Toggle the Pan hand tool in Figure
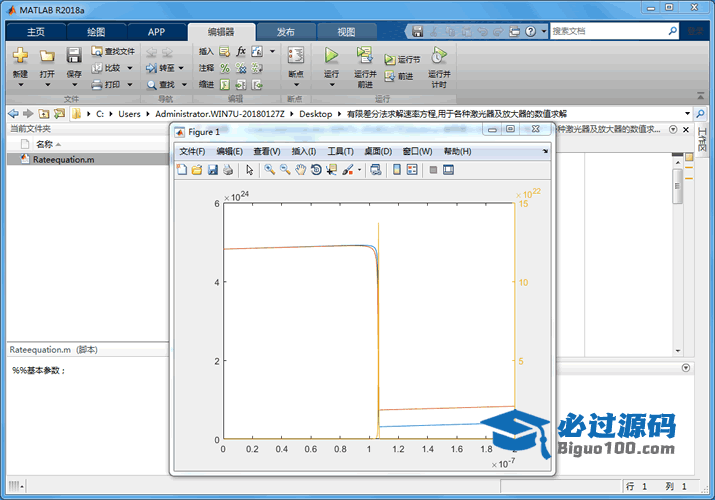Screen dimensions: 715x500 (300, 170)
